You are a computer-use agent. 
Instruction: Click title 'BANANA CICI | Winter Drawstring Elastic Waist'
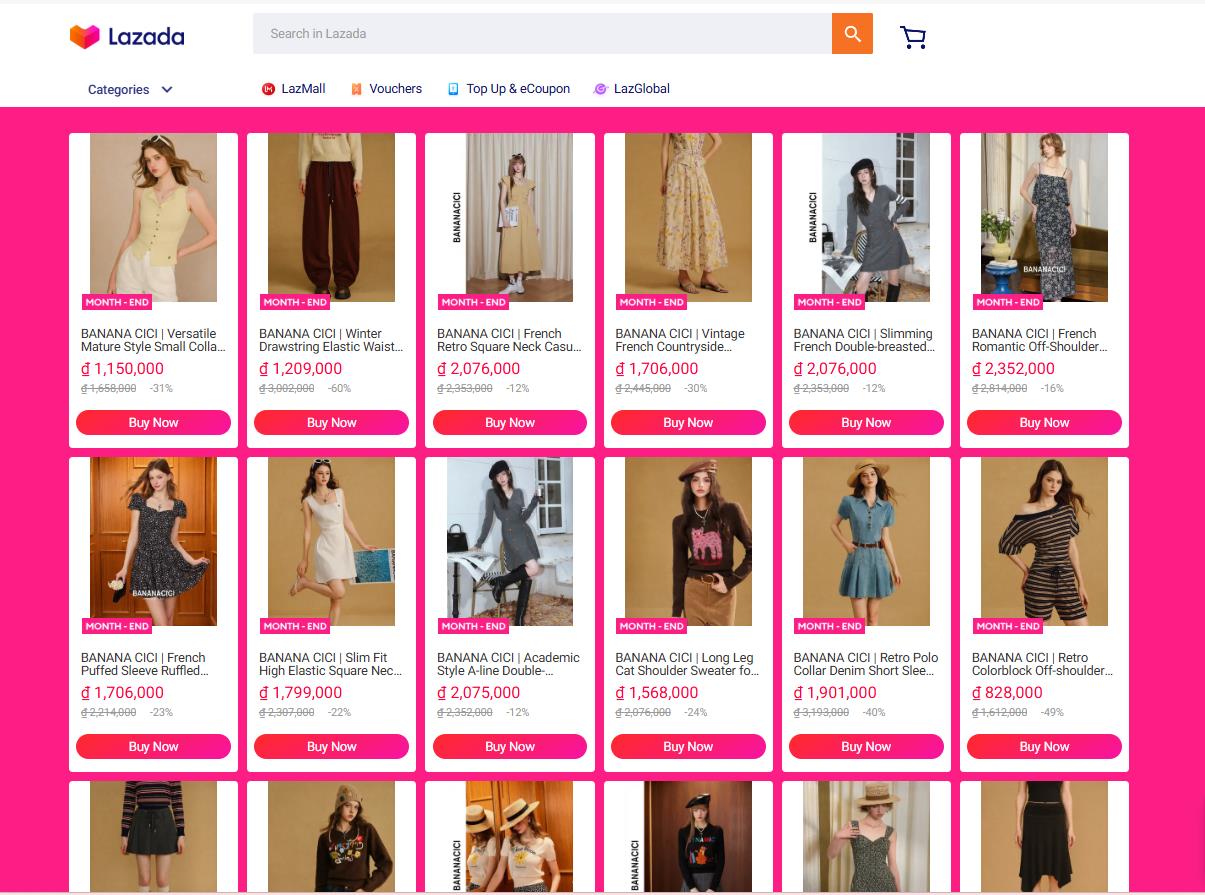tap(331, 341)
